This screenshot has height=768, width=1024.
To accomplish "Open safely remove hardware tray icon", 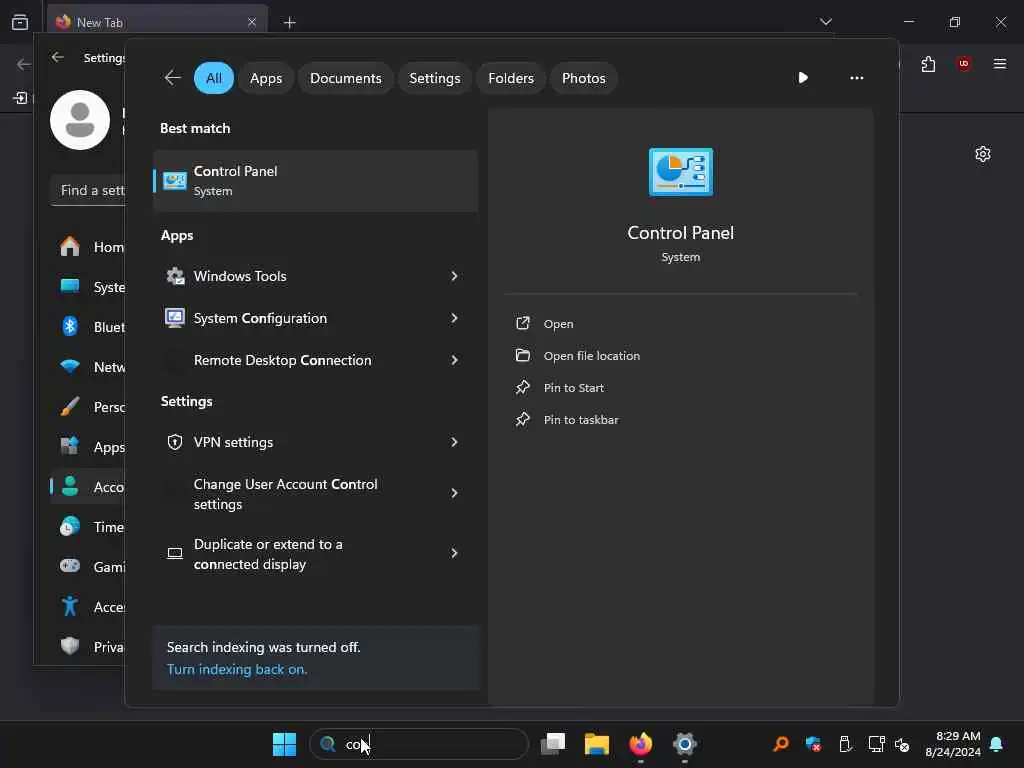I will [844, 744].
